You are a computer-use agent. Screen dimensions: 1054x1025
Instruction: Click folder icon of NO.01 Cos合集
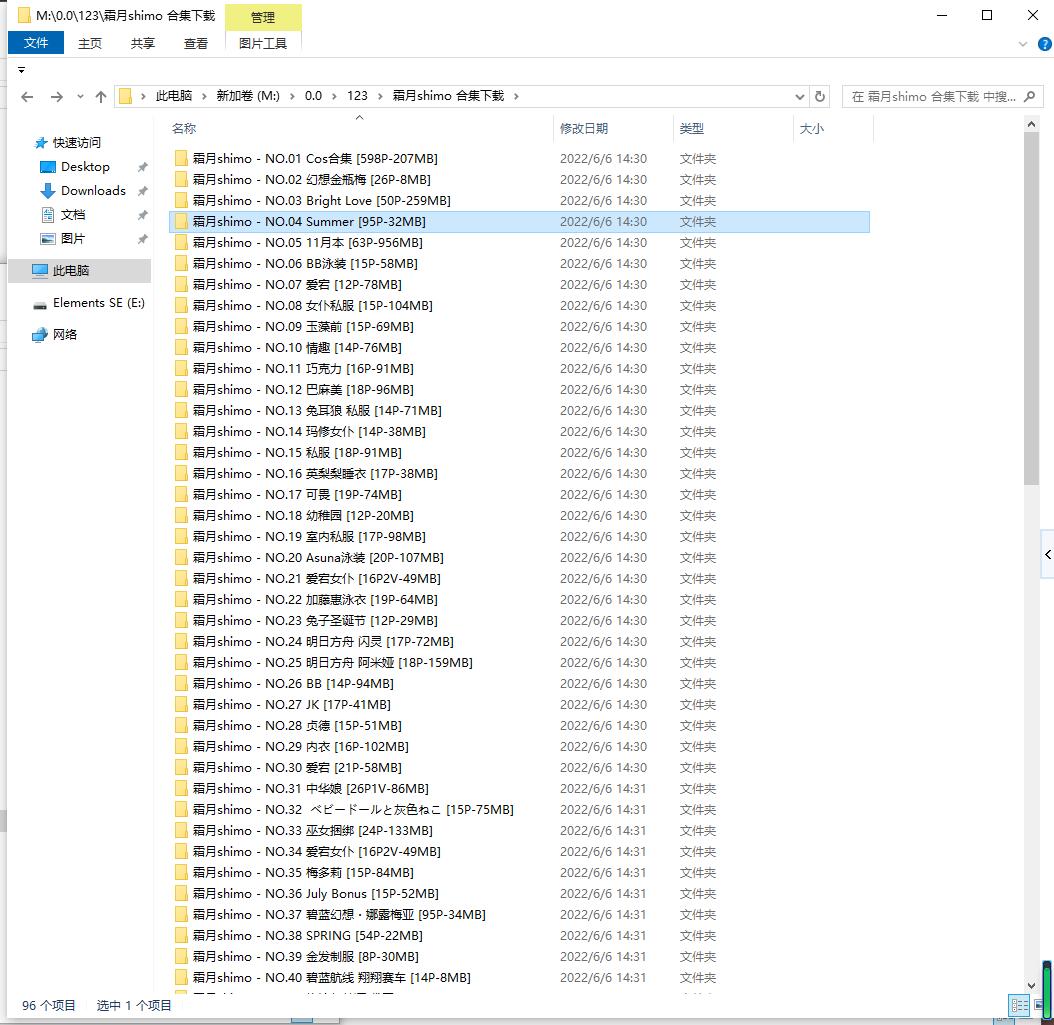coord(181,158)
